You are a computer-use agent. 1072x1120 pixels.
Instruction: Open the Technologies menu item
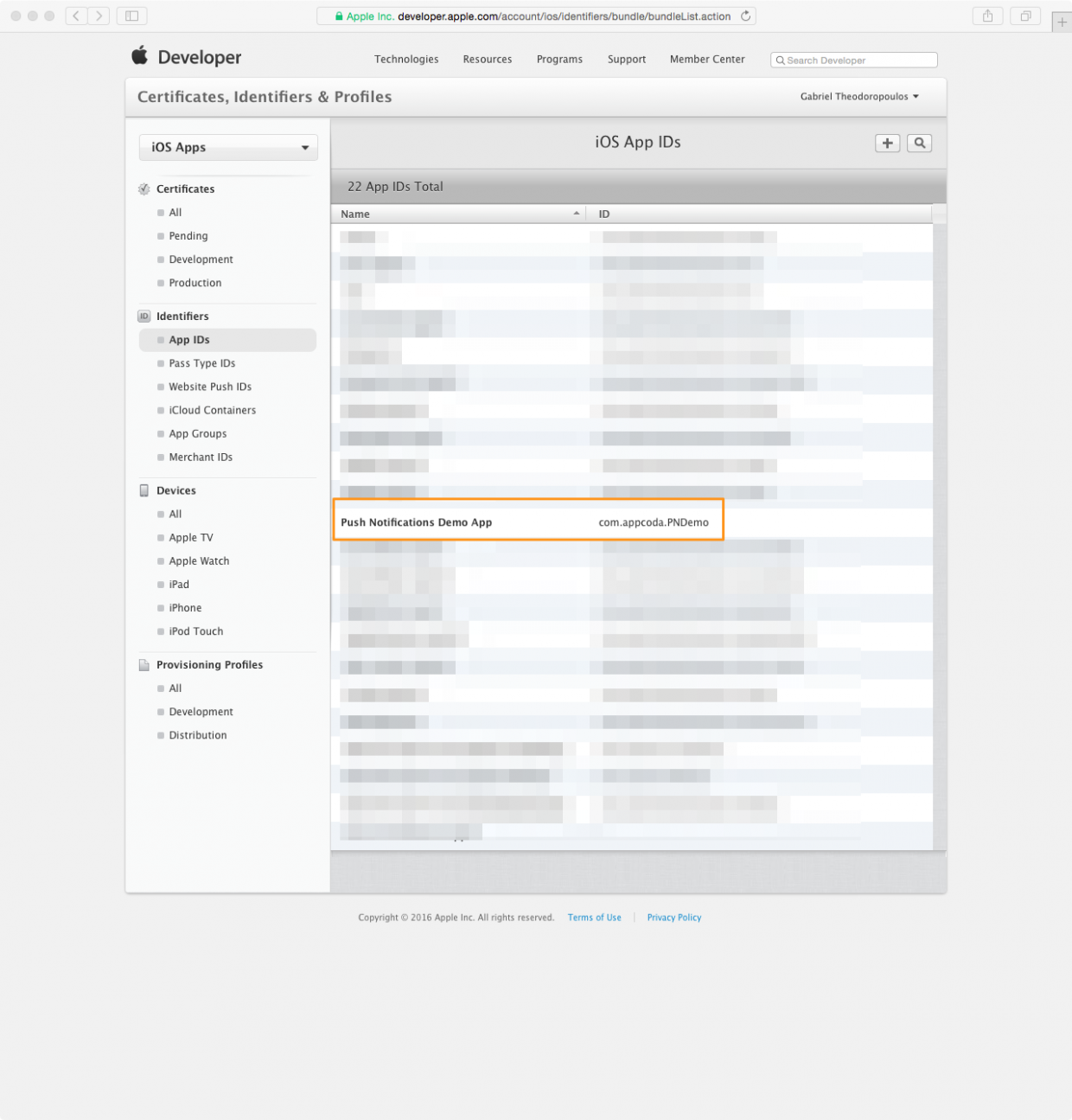coord(406,59)
